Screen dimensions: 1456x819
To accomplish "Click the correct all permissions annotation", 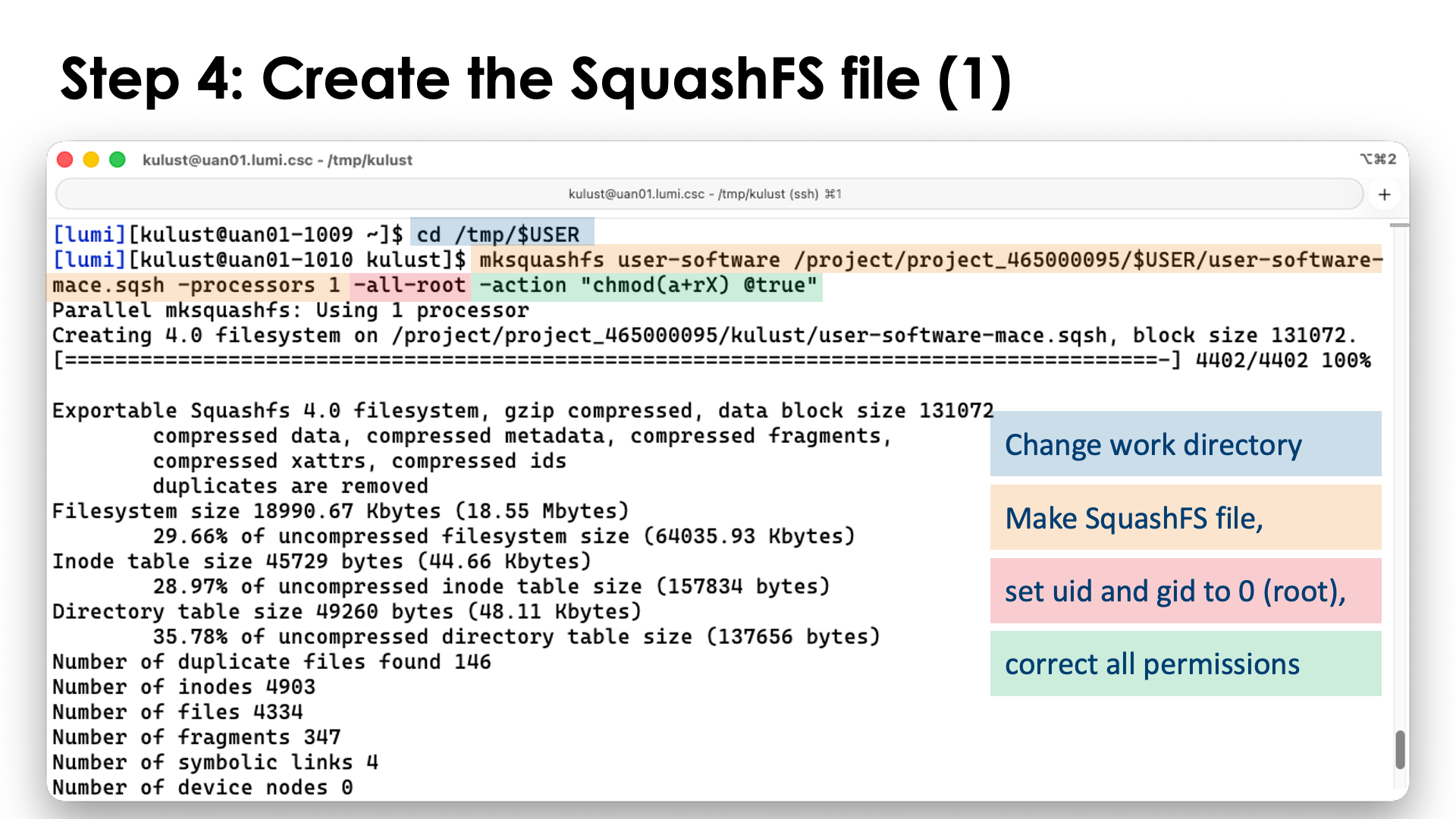I will 1151,664.
